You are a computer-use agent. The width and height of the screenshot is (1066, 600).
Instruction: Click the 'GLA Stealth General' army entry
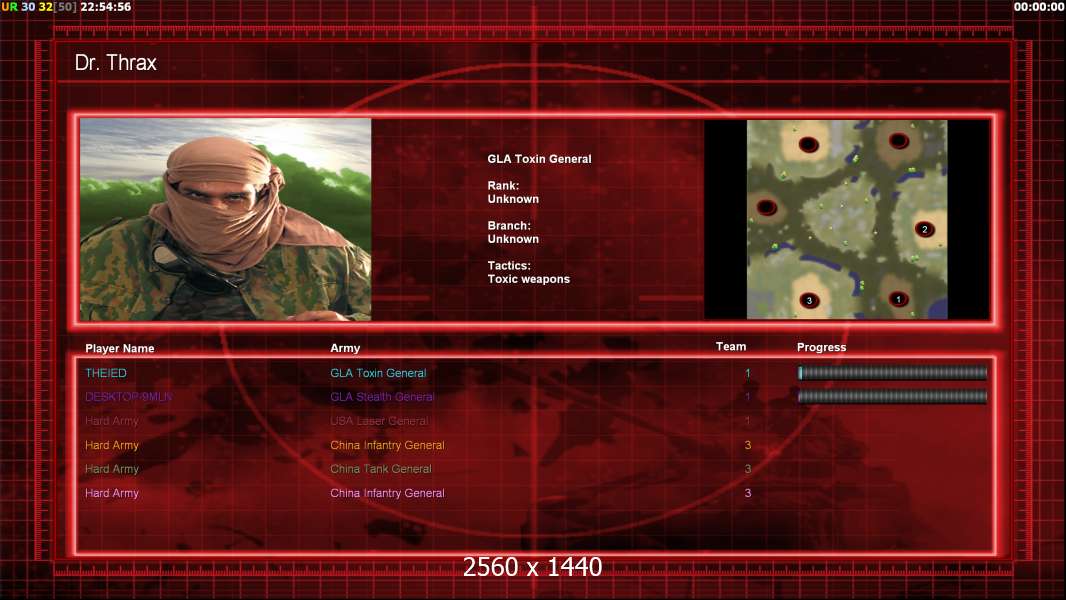click(x=382, y=397)
